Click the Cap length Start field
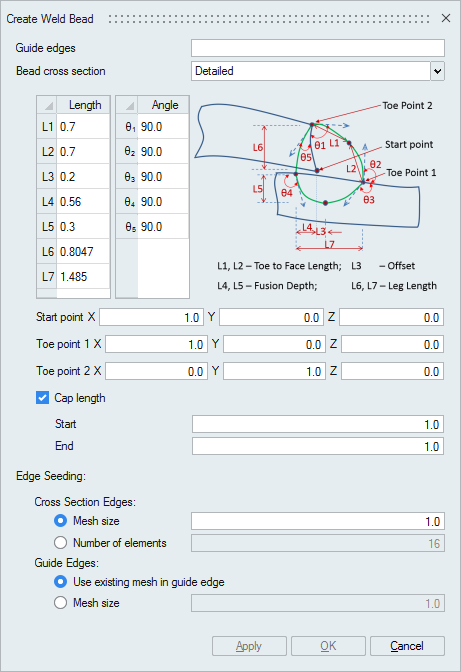Viewport: 461px width, 672px height. tap(318, 424)
